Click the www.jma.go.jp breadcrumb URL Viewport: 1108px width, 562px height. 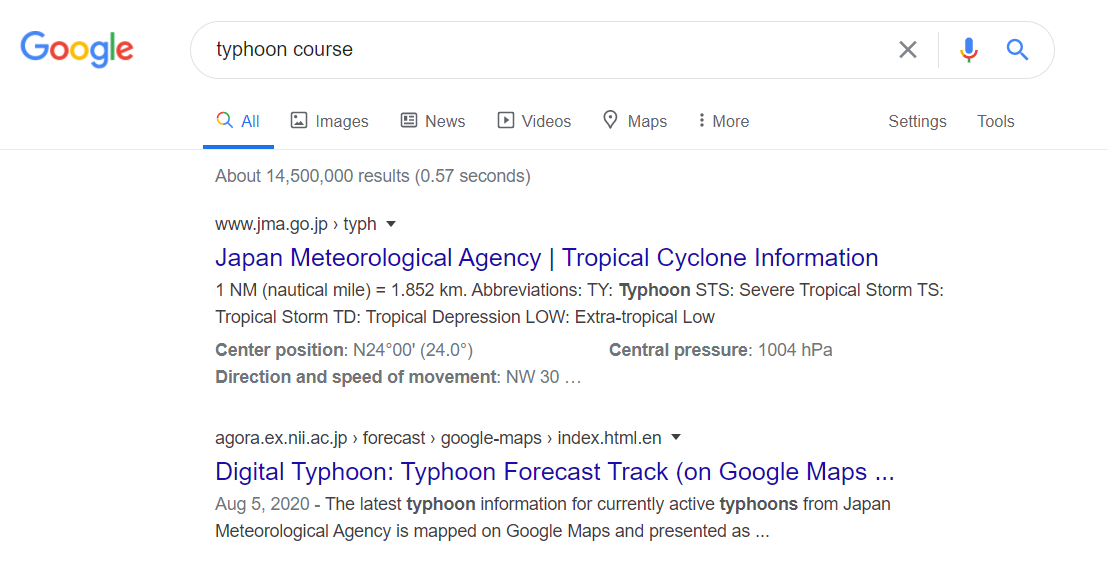coord(295,224)
